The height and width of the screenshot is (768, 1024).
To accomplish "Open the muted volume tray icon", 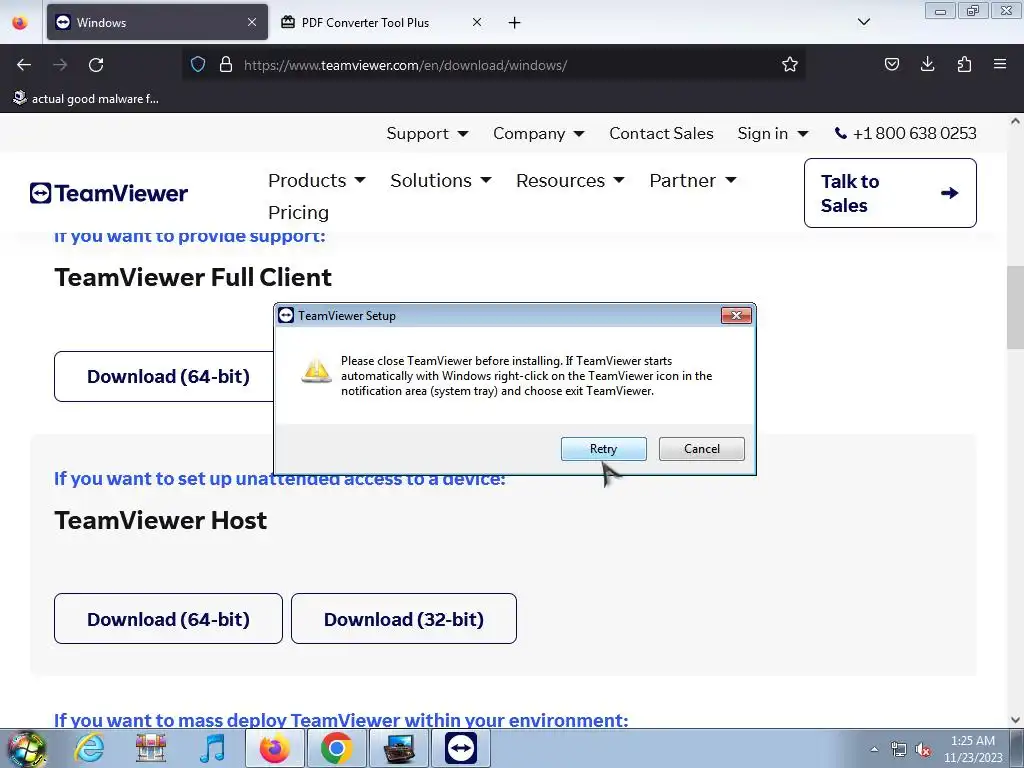I will click(923, 750).
